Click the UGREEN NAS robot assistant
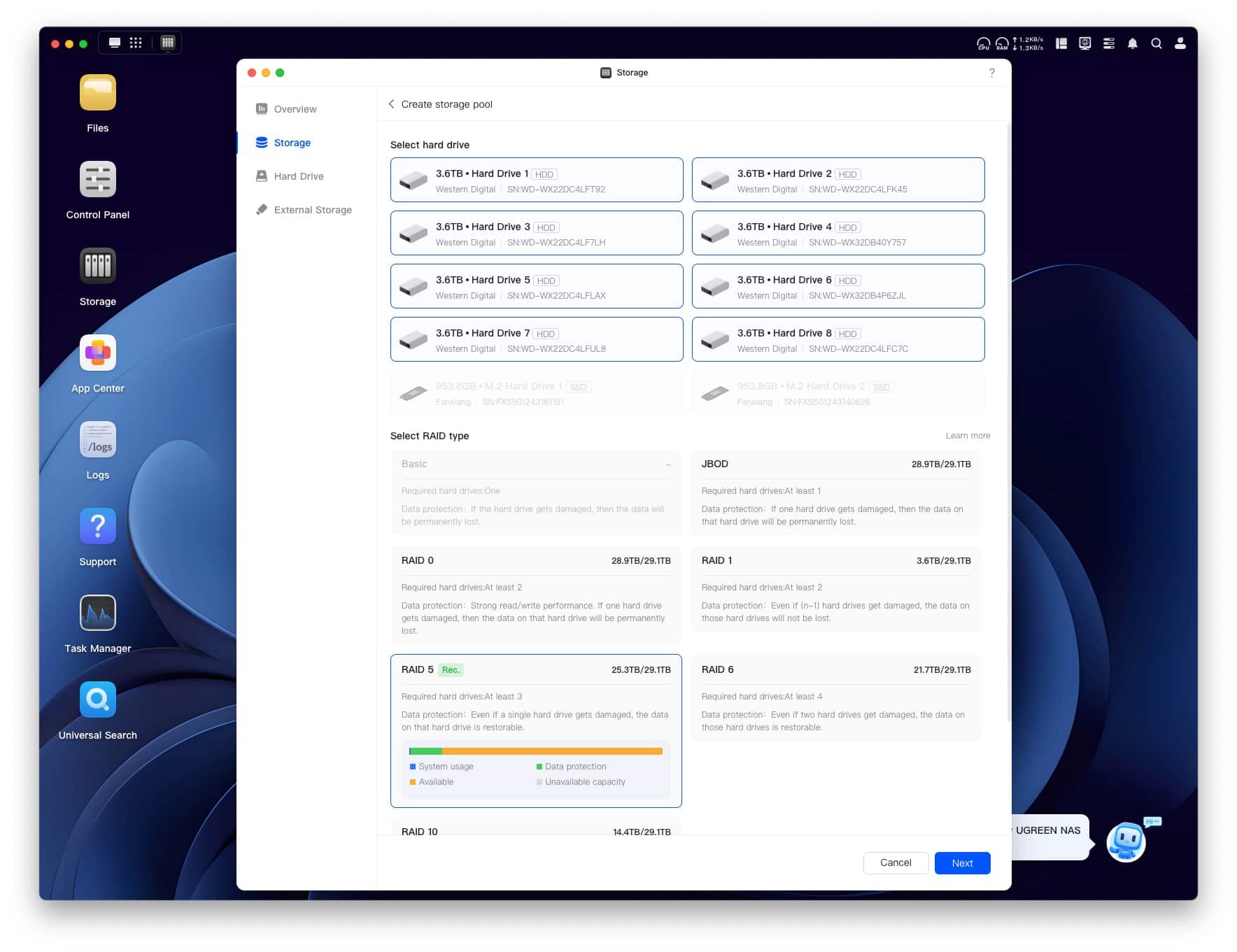This screenshot has height=952, width=1237. tap(1126, 841)
